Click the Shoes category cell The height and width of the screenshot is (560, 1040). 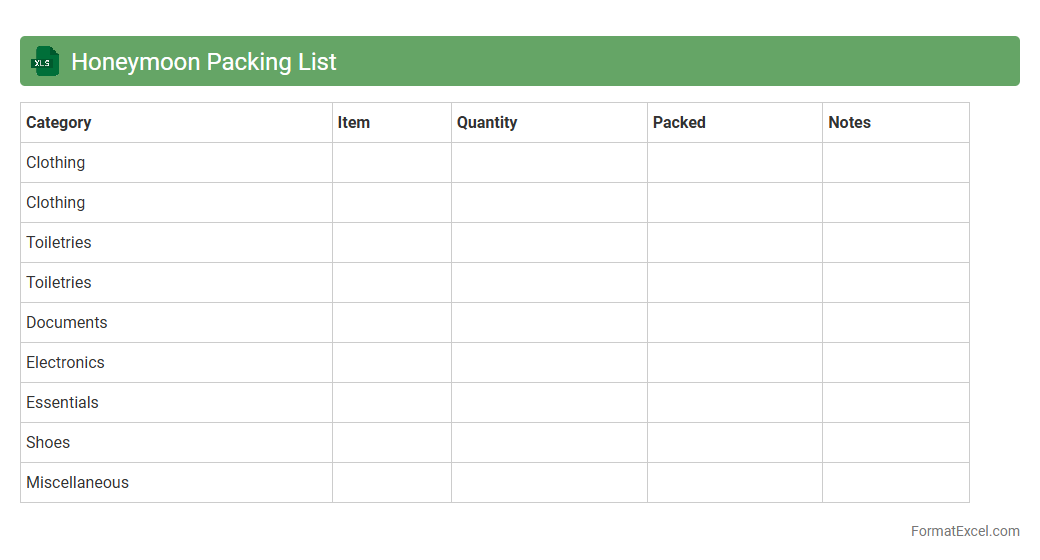tap(48, 442)
